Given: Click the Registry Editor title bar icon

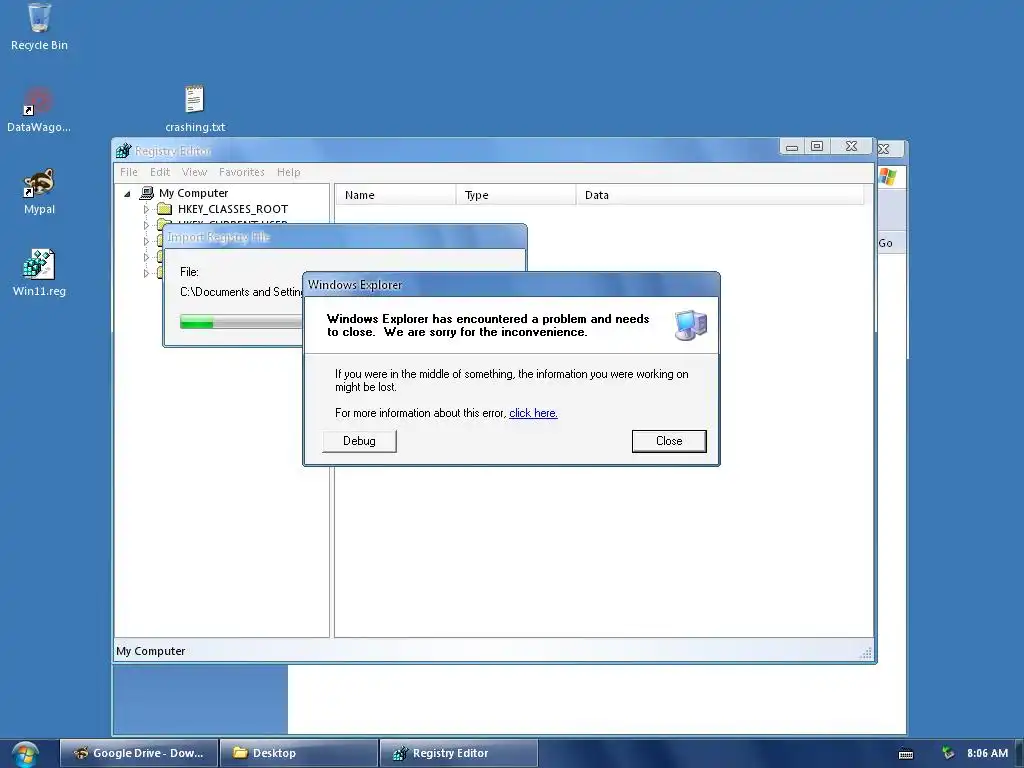Looking at the screenshot, I should coord(123,151).
